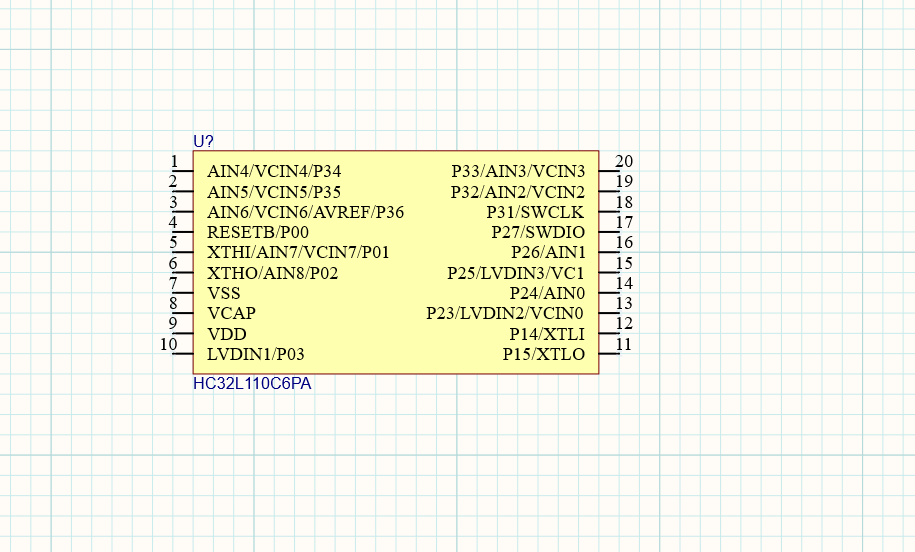The height and width of the screenshot is (552, 915).
Task: Select pin number 6
Action: click(173, 263)
